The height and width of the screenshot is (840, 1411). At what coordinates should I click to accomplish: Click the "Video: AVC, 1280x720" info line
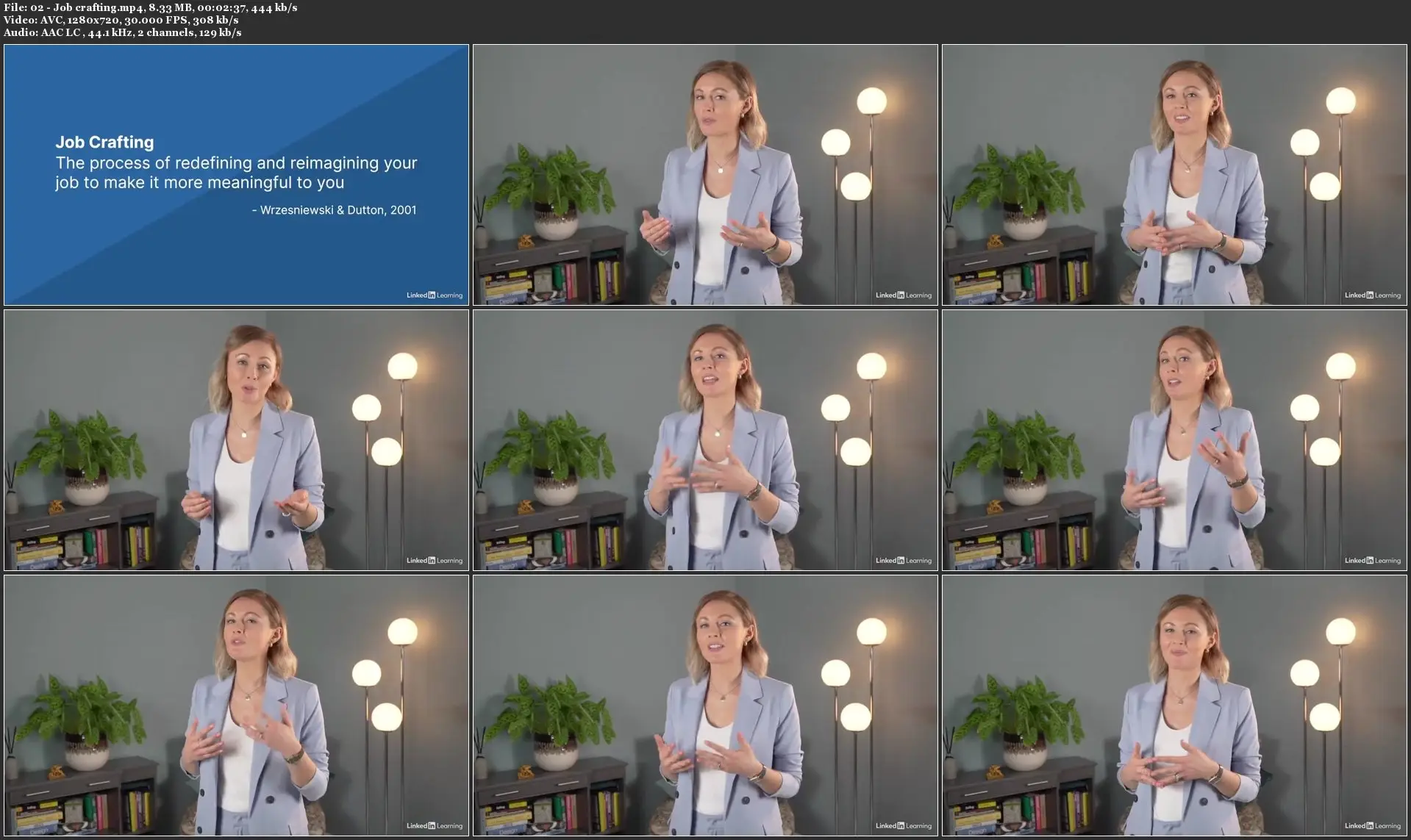coord(121,20)
